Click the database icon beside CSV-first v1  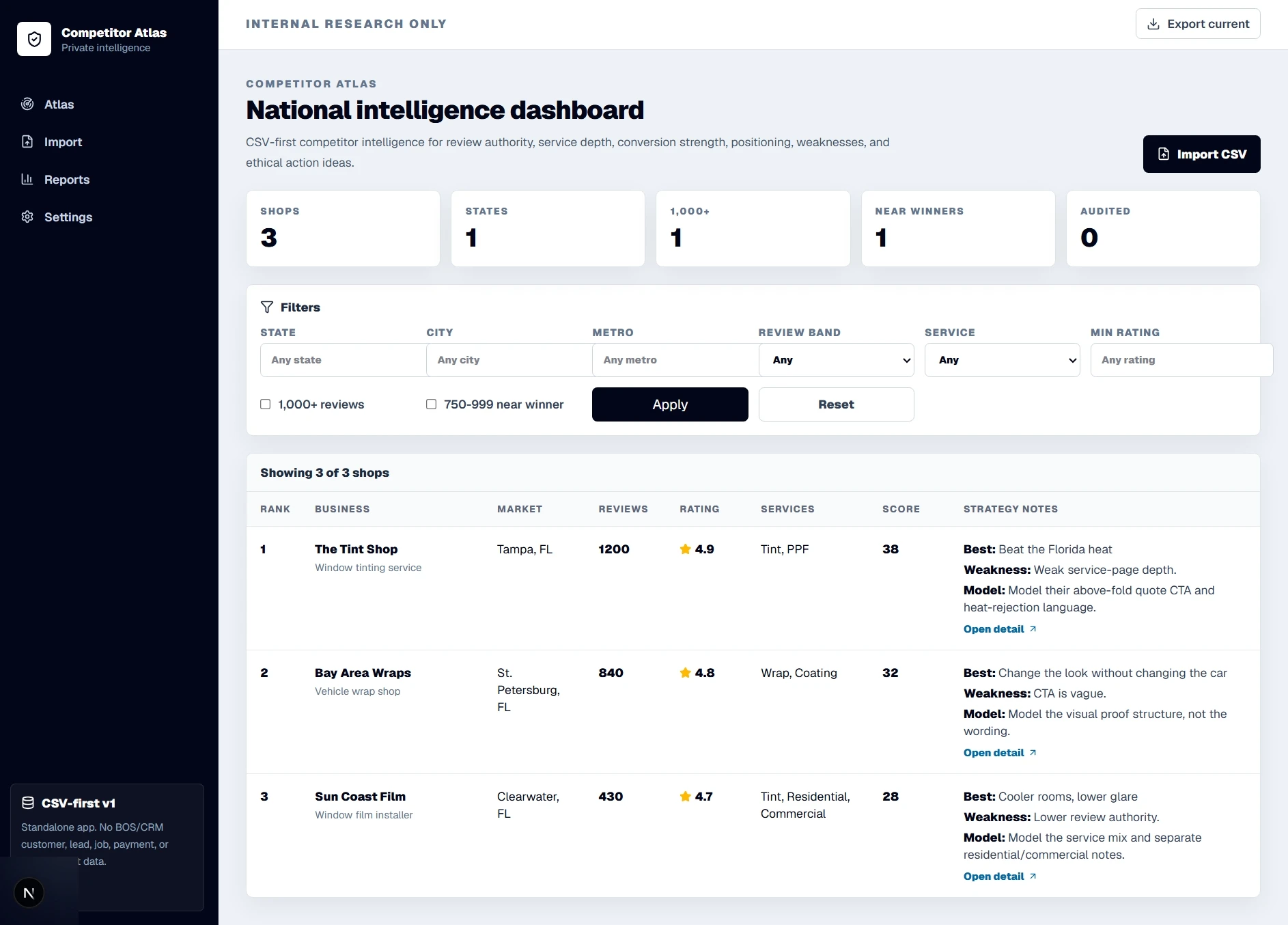tap(28, 803)
